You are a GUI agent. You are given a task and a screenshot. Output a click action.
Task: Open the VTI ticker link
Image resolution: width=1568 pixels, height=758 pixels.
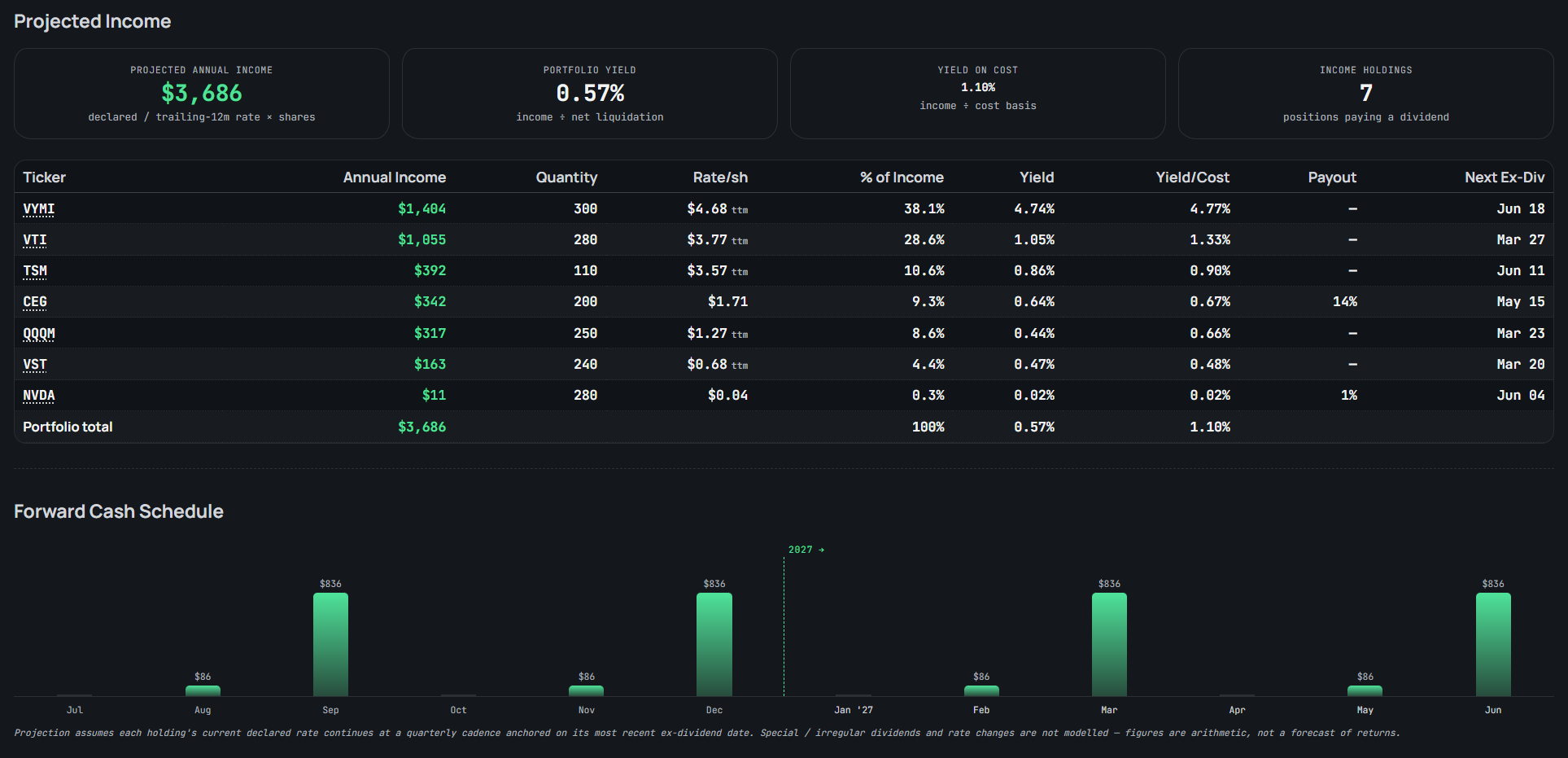34,239
